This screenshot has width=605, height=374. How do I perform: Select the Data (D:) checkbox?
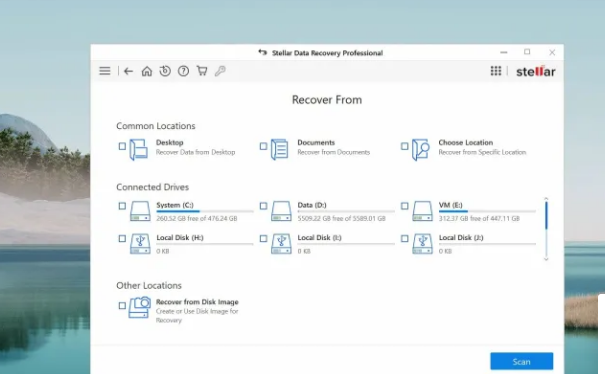(x=264, y=206)
